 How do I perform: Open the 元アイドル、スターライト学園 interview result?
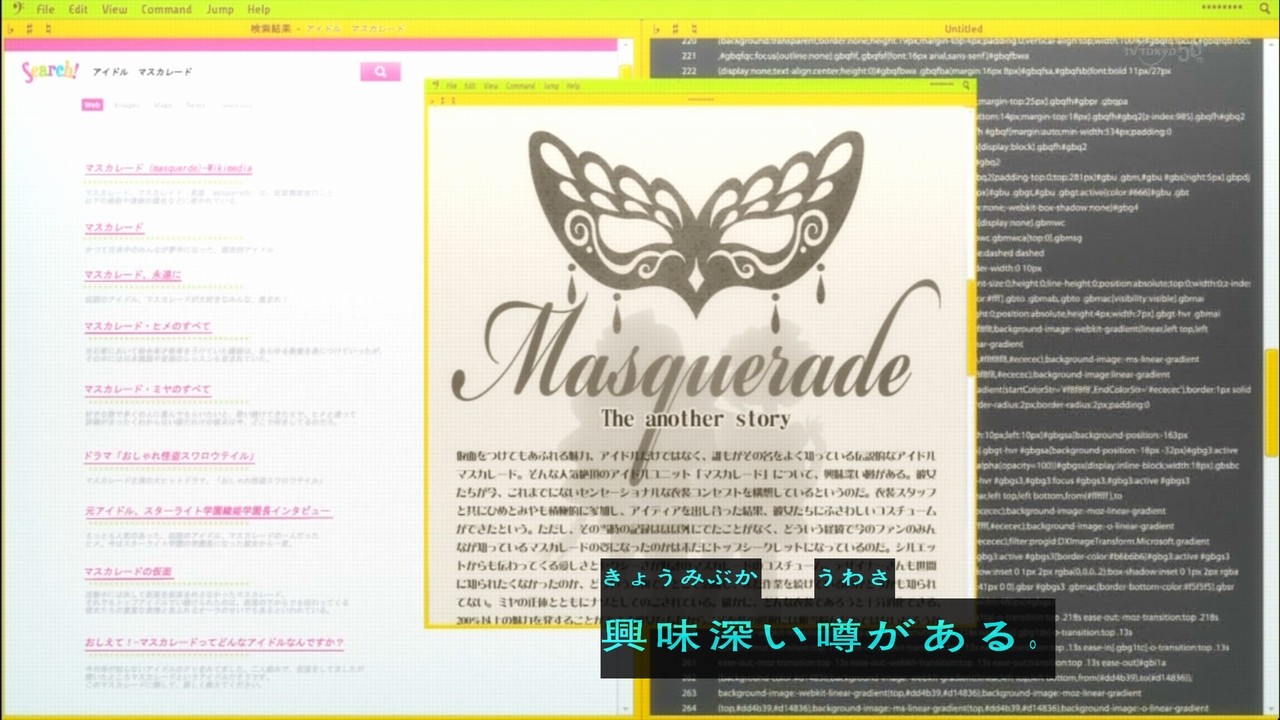(x=207, y=511)
